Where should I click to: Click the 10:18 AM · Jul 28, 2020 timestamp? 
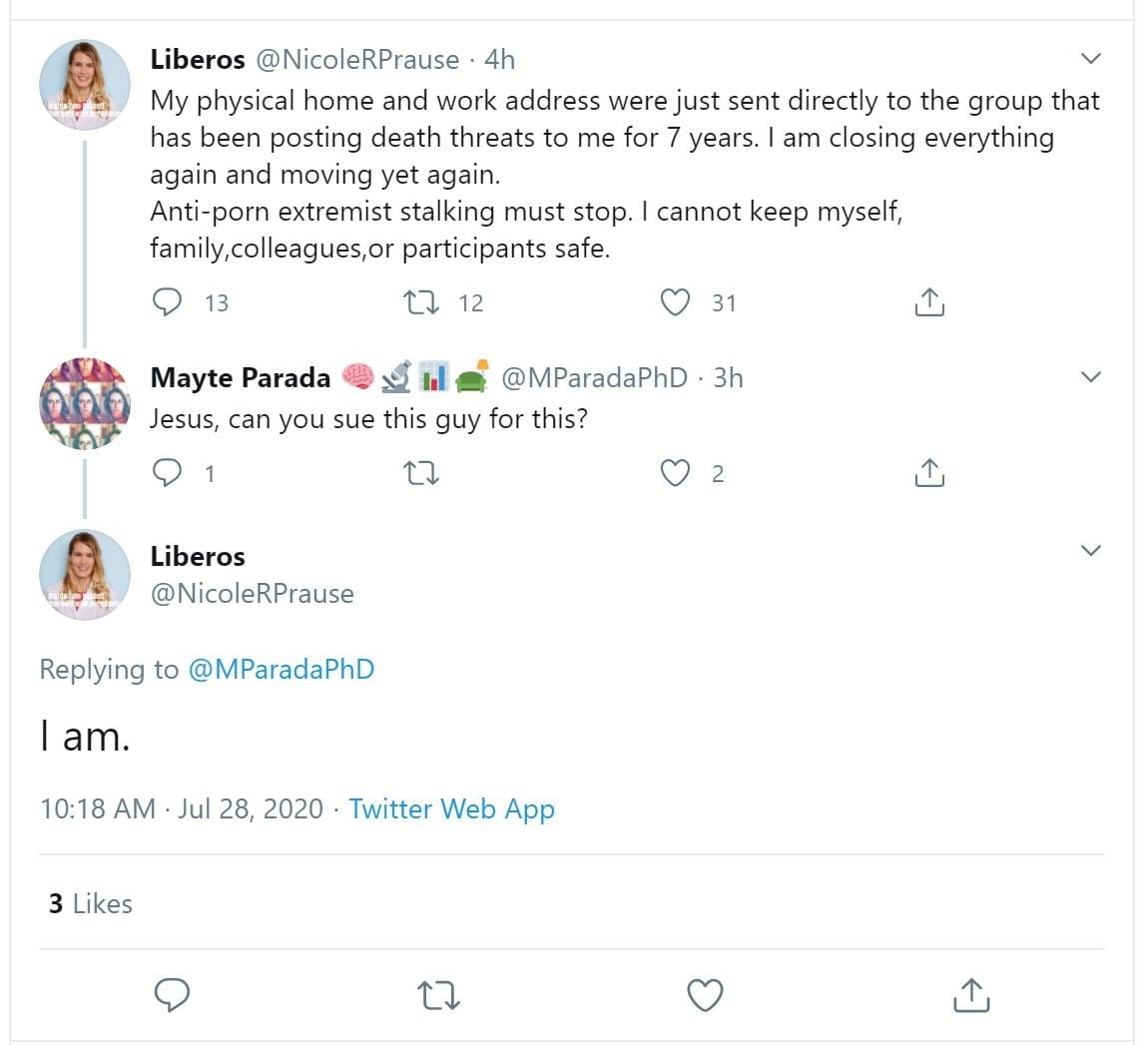(182, 808)
